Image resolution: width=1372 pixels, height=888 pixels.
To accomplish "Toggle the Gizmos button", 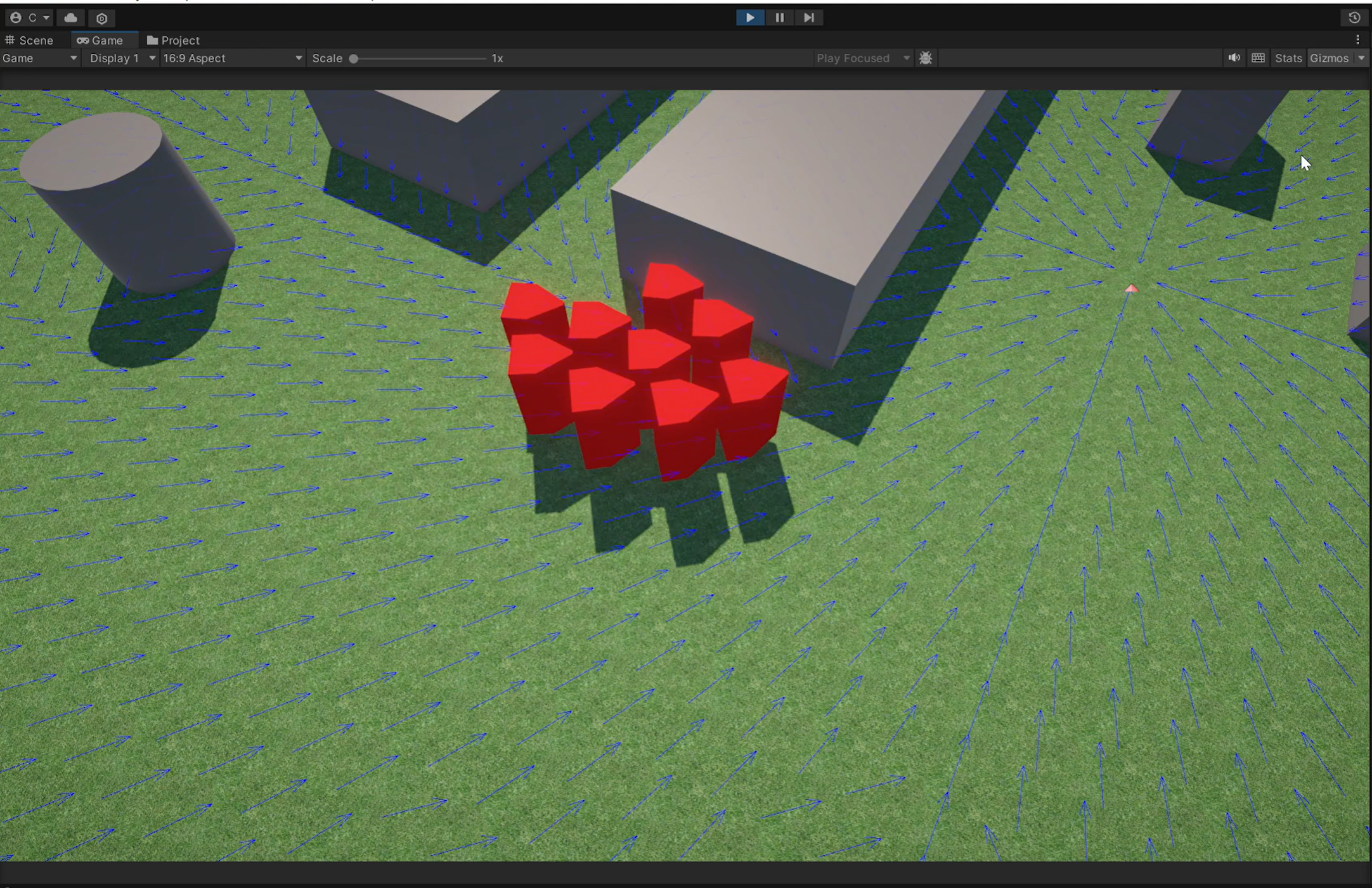I will click(x=1329, y=58).
